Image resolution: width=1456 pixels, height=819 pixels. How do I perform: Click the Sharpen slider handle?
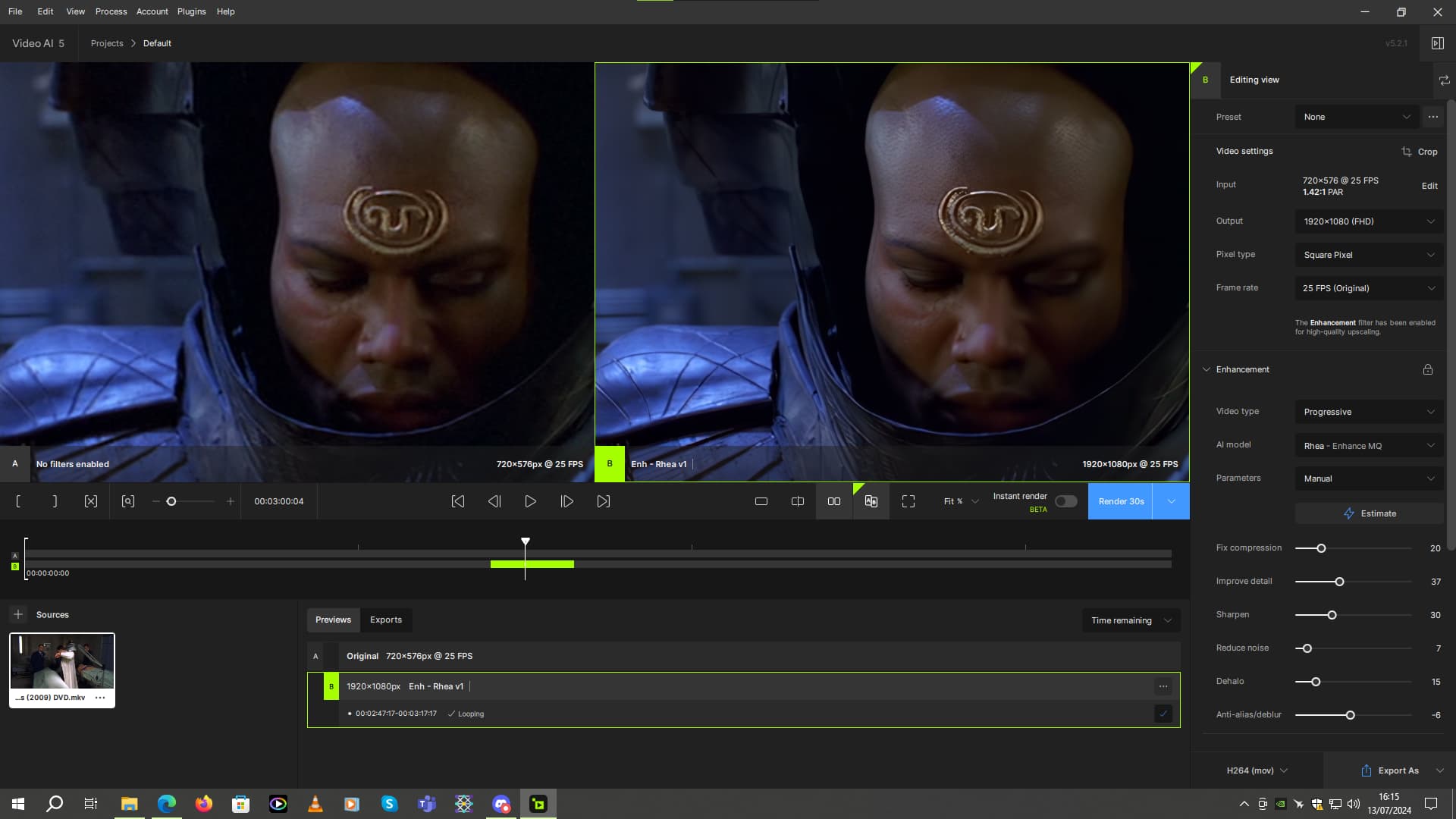[x=1332, y=615]
